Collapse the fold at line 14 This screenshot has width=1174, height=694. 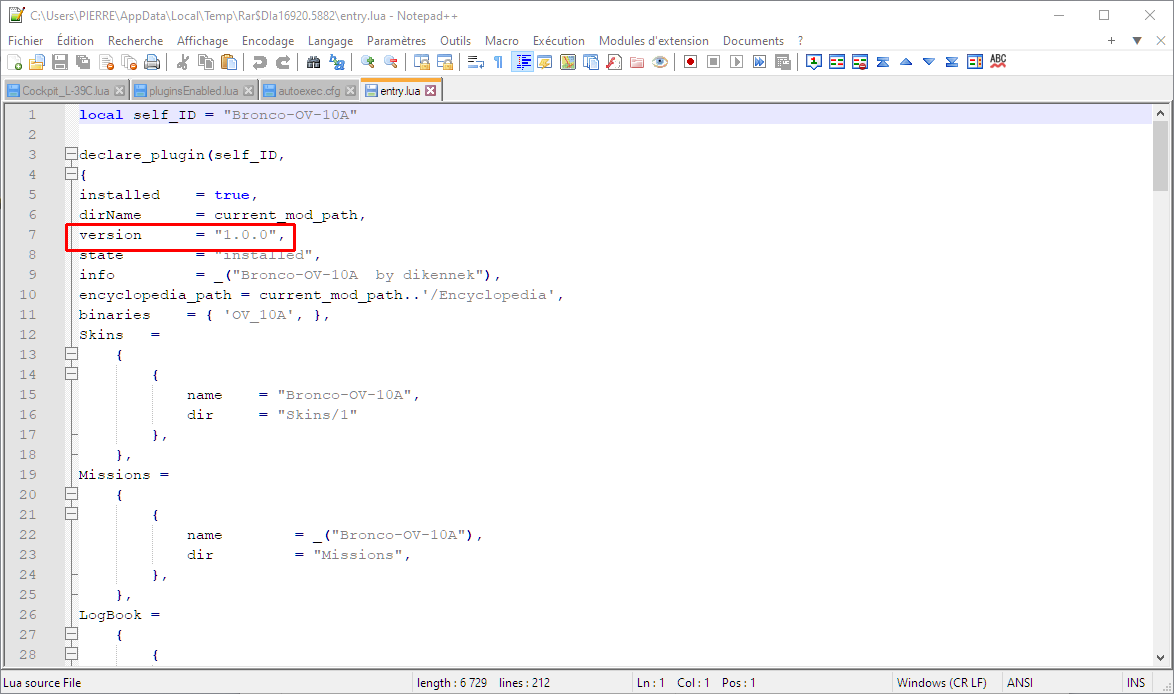tap(71, 374)
